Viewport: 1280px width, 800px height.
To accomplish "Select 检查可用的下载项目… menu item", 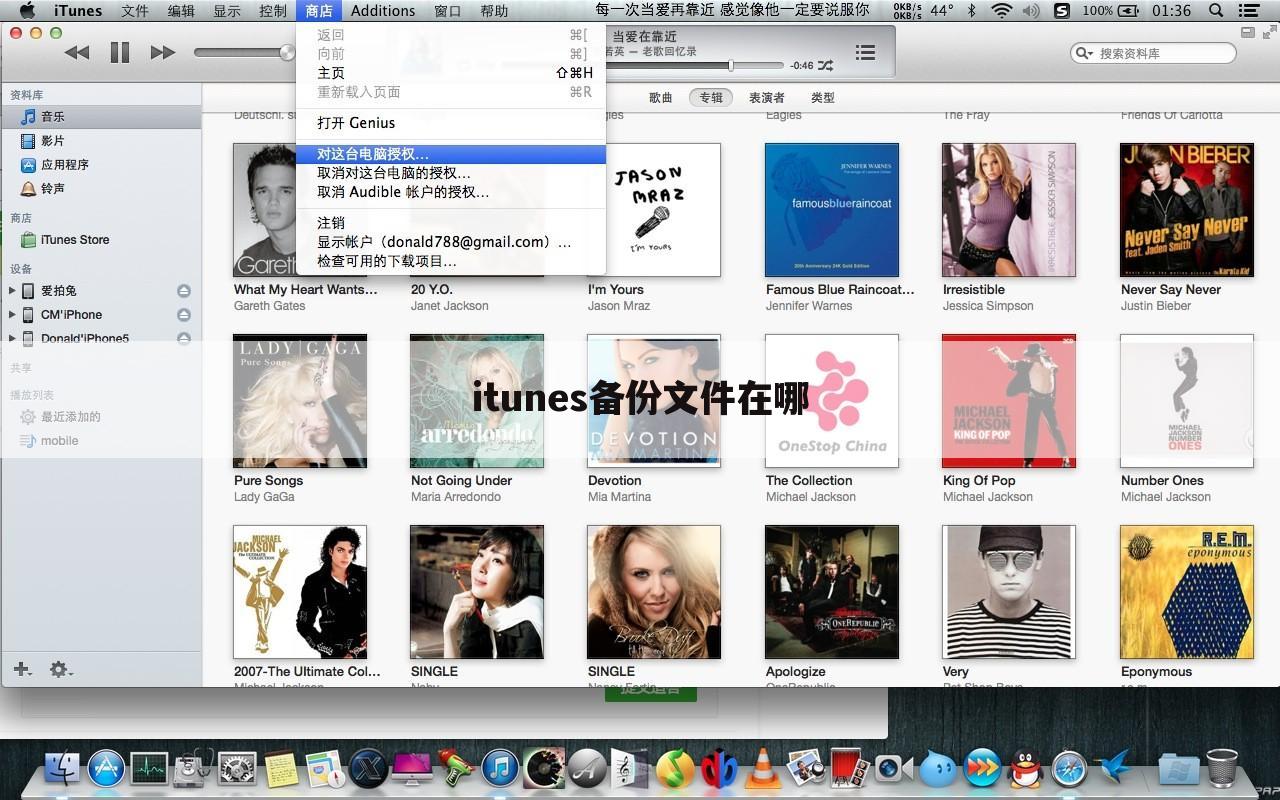I will [451, 261].
